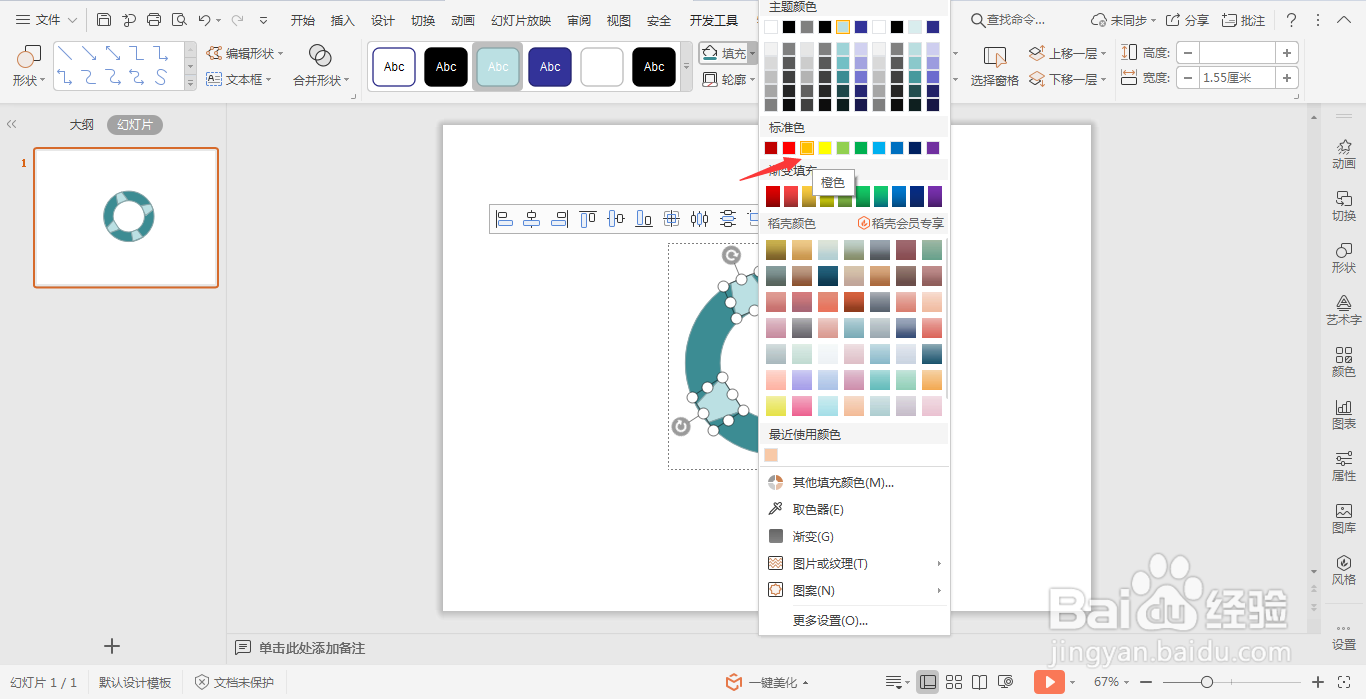The height and width of the screenshot is (699, 1366).
Task: Click 一键美化 beautify button
Action: [767, 682]
